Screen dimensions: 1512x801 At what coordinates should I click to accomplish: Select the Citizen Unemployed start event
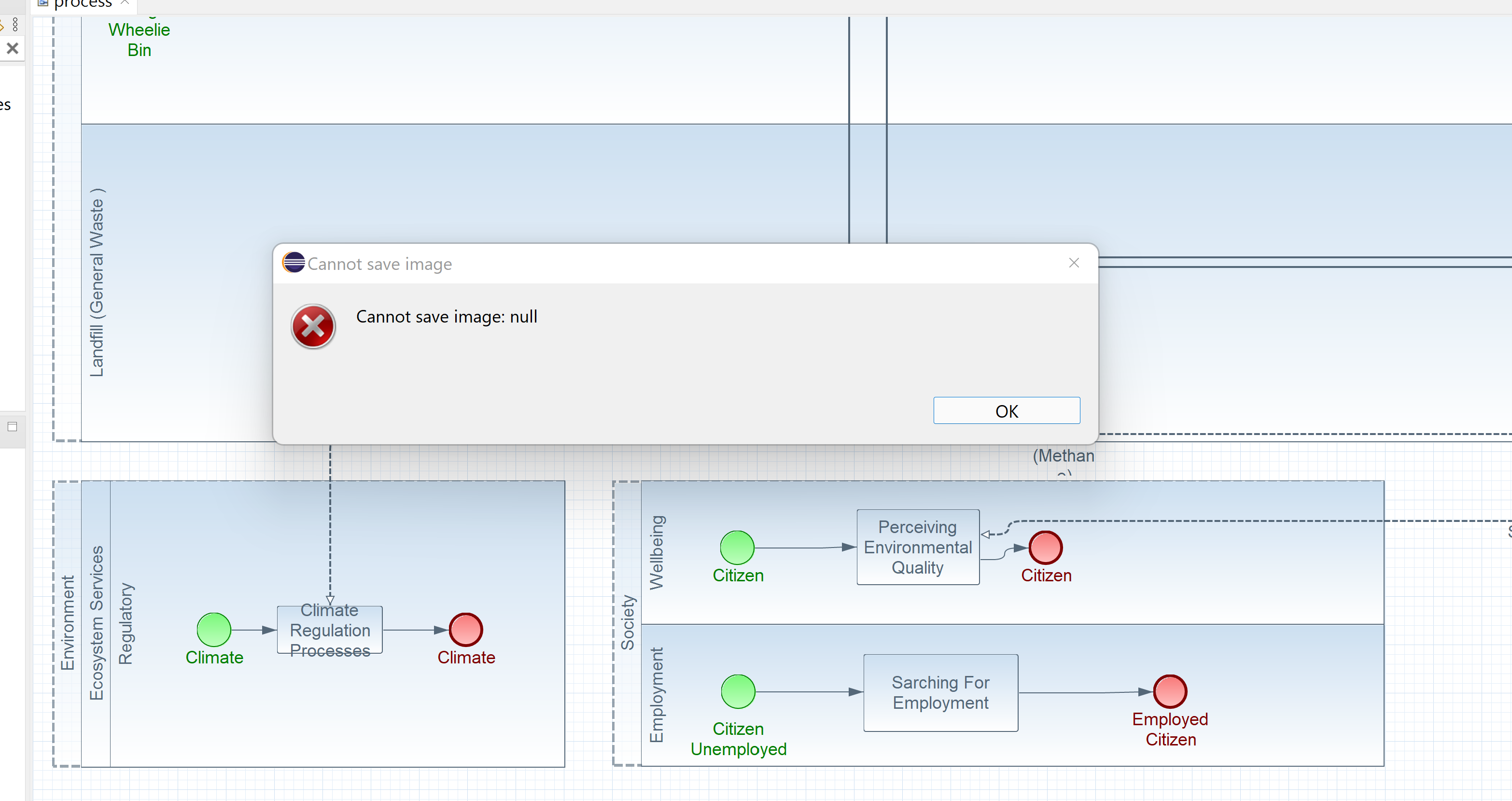click(x=738, y=691)
